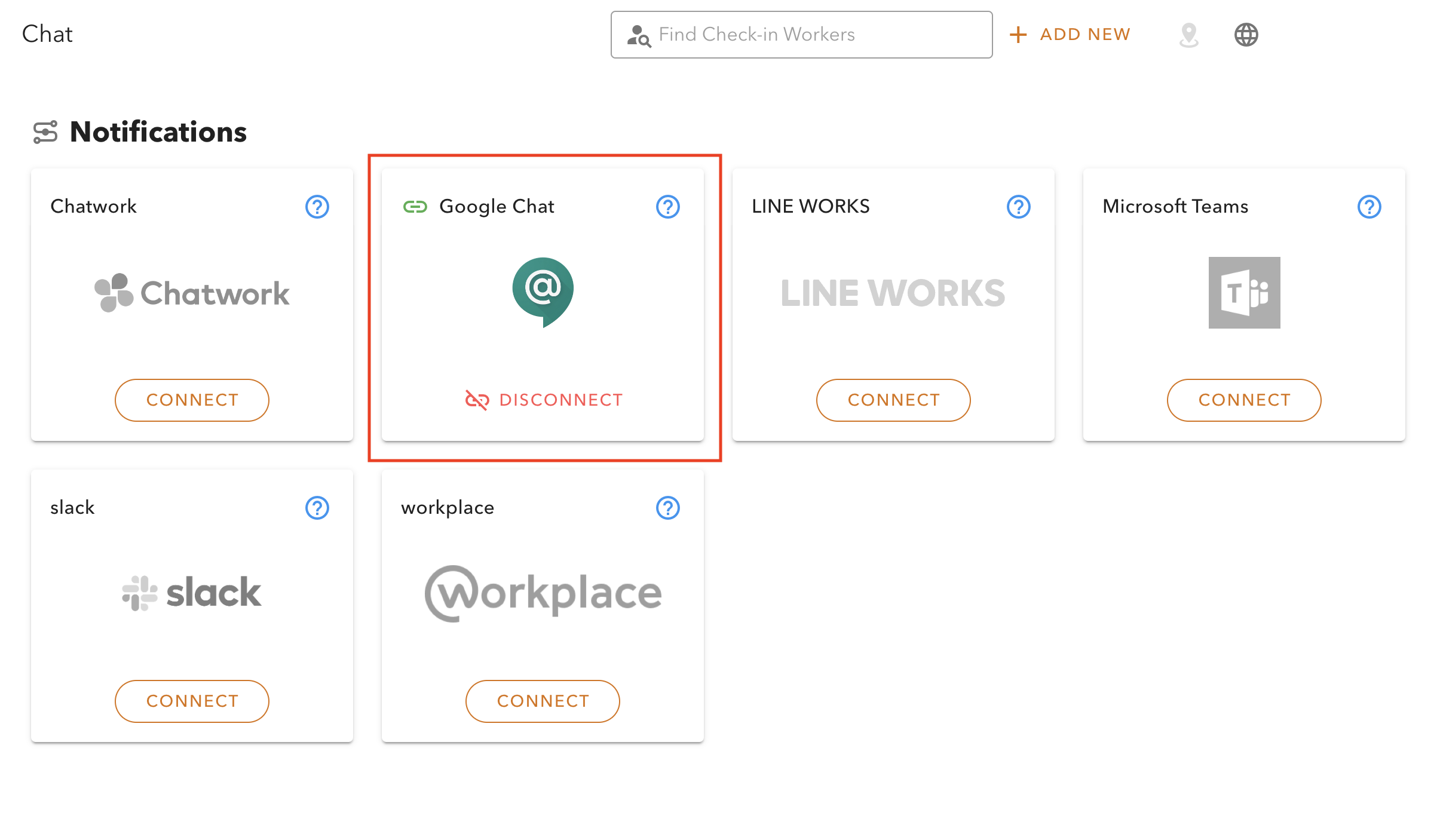Click Microsoft Teams help question icon
The width and height of the screenshot is (1440, 840).
pyautogui.click(x=1369, y=207)
